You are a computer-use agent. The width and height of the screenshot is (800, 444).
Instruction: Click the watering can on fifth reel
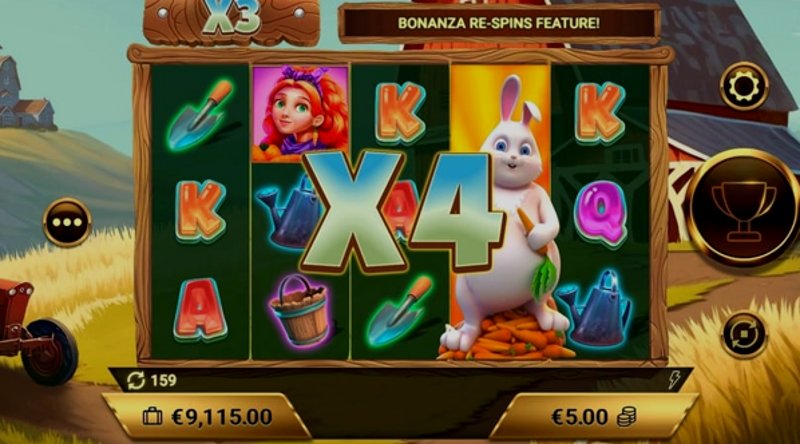[595, 308]
